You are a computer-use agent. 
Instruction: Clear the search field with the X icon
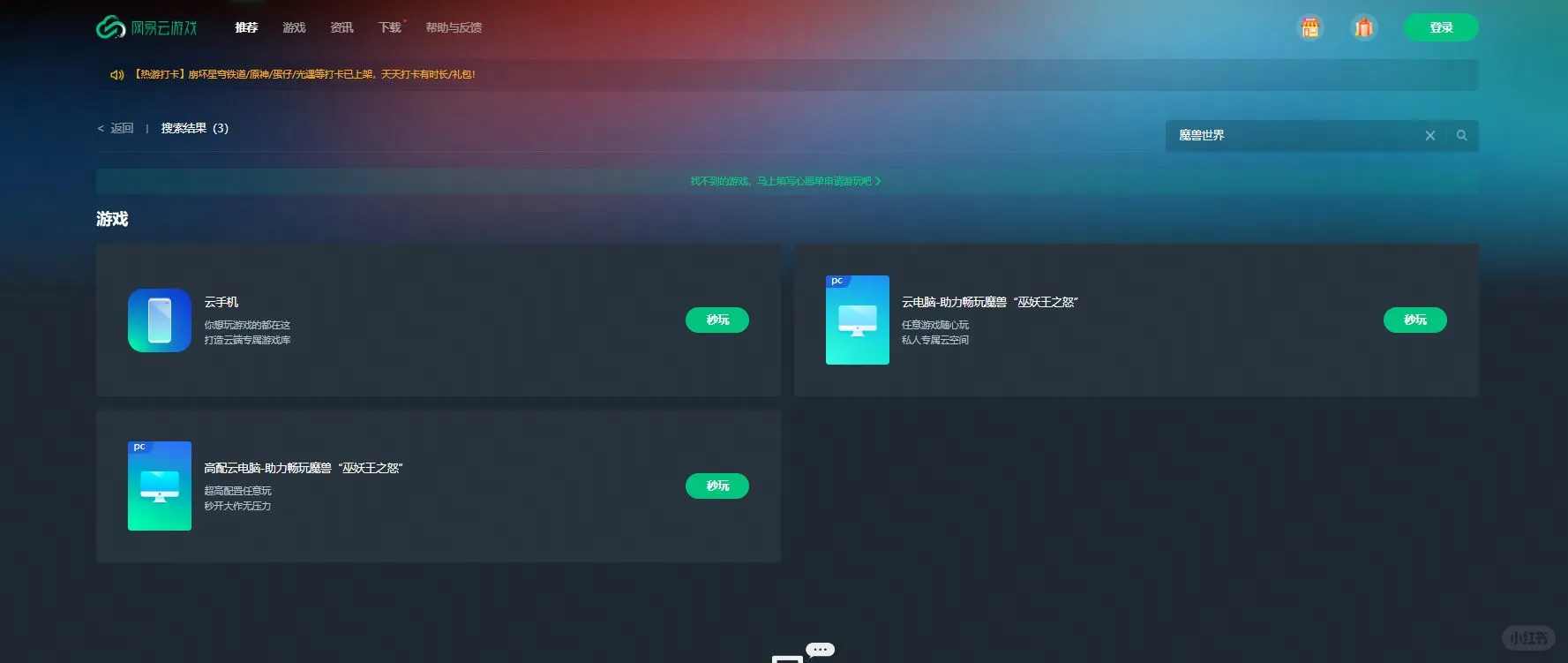click(1430, 135)
